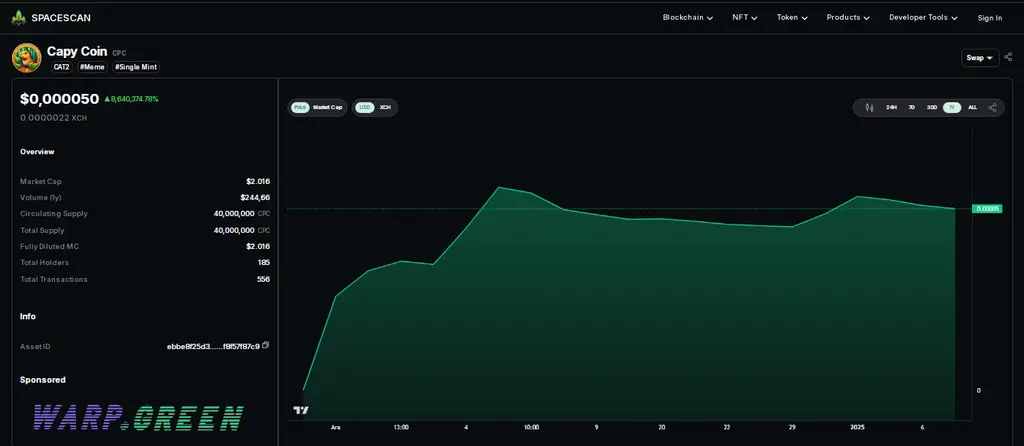This screenshot has width=1024, height=446.
Task: Click the Overview section heading
Action: tap(37, 151)
